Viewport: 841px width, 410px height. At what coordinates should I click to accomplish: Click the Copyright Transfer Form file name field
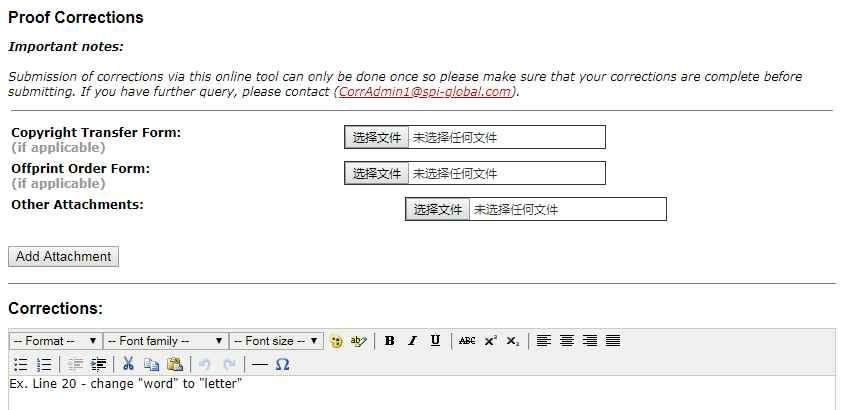click(x=507, y=137)
